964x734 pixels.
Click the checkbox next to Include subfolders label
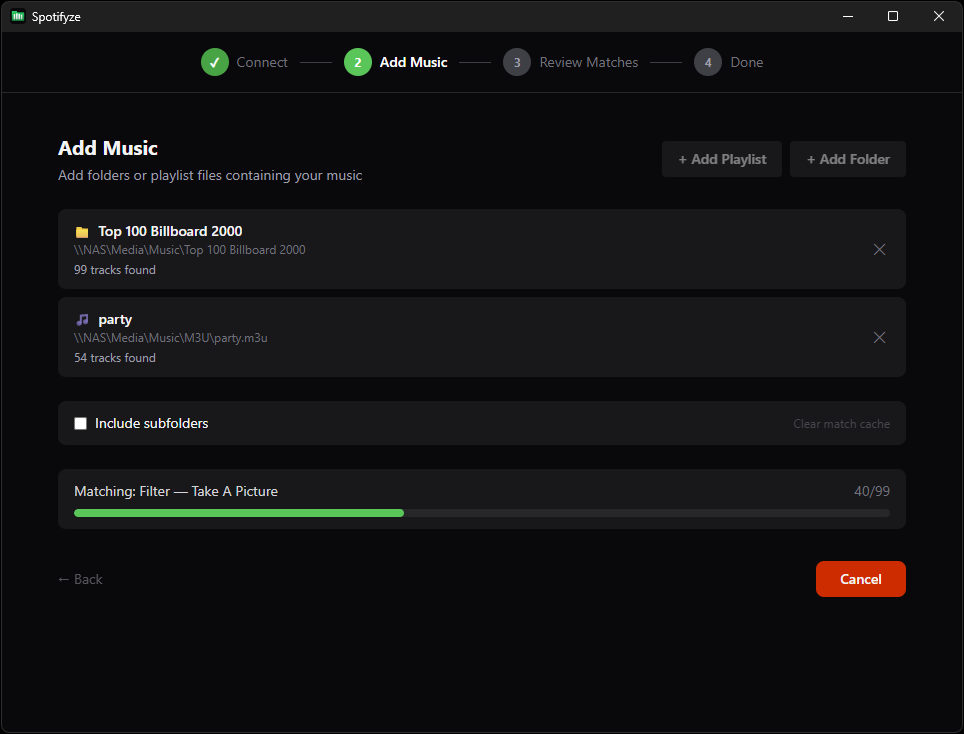point(80,423)
